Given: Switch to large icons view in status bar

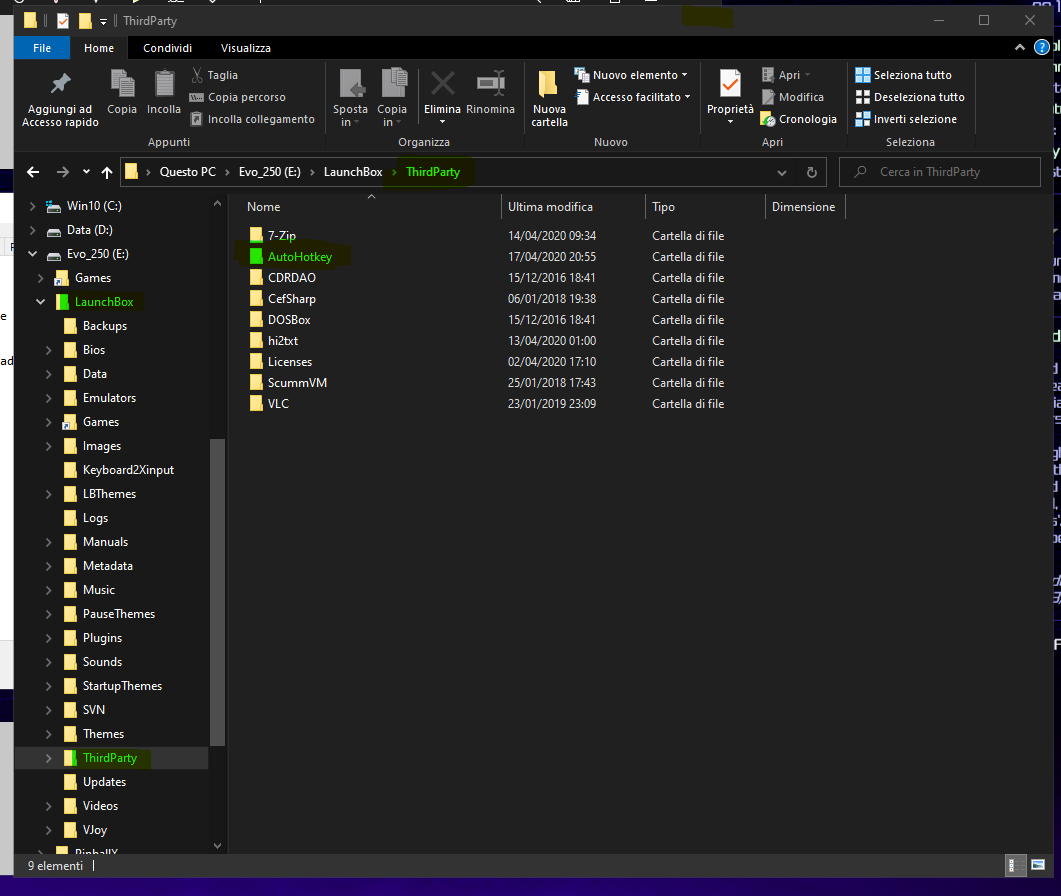Looking at the screenshot, I should tap(1037, 866).
